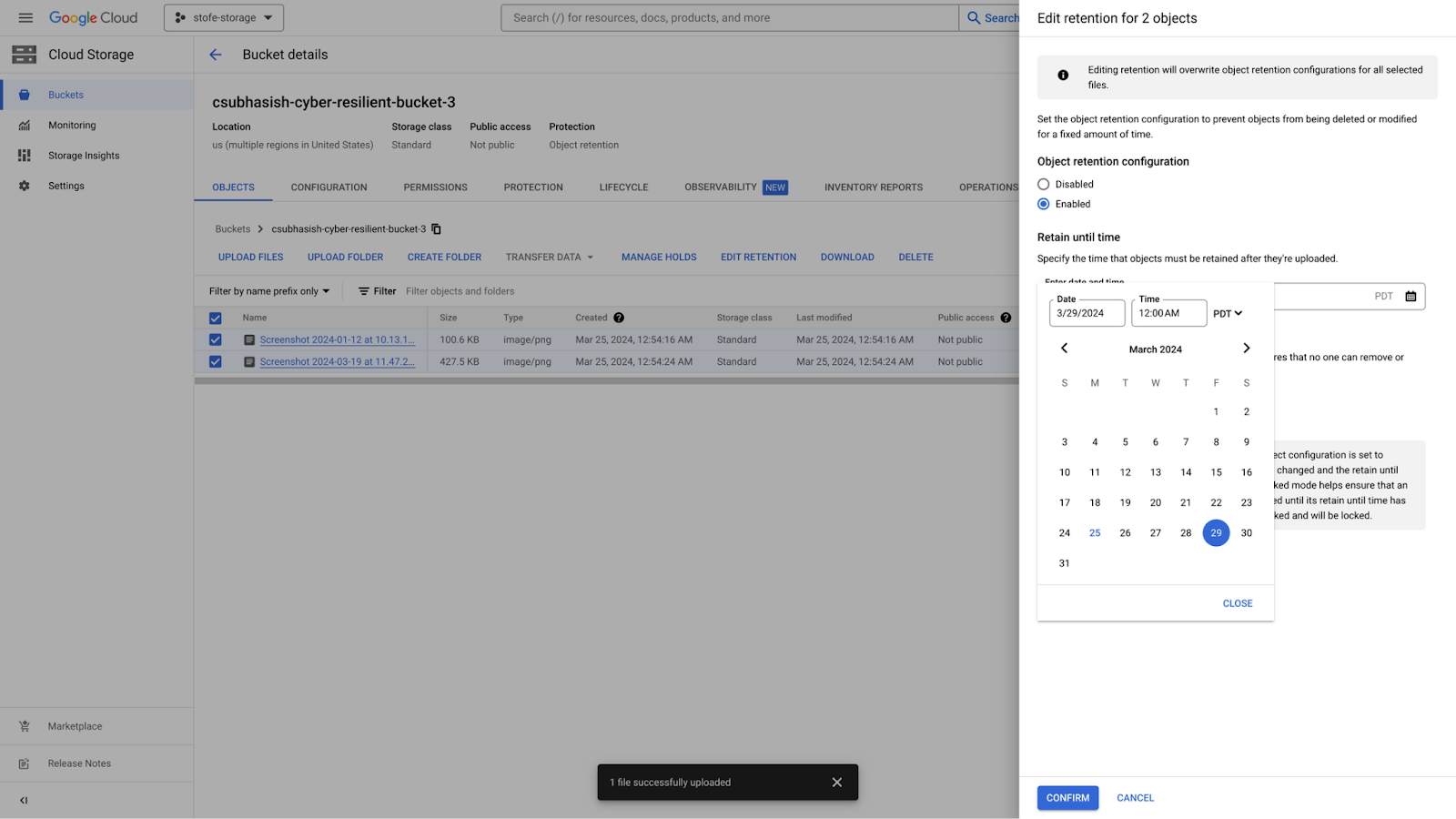1456x819 pixels.
Task: Click Upload Files button
Action: (x=251, y=258)
